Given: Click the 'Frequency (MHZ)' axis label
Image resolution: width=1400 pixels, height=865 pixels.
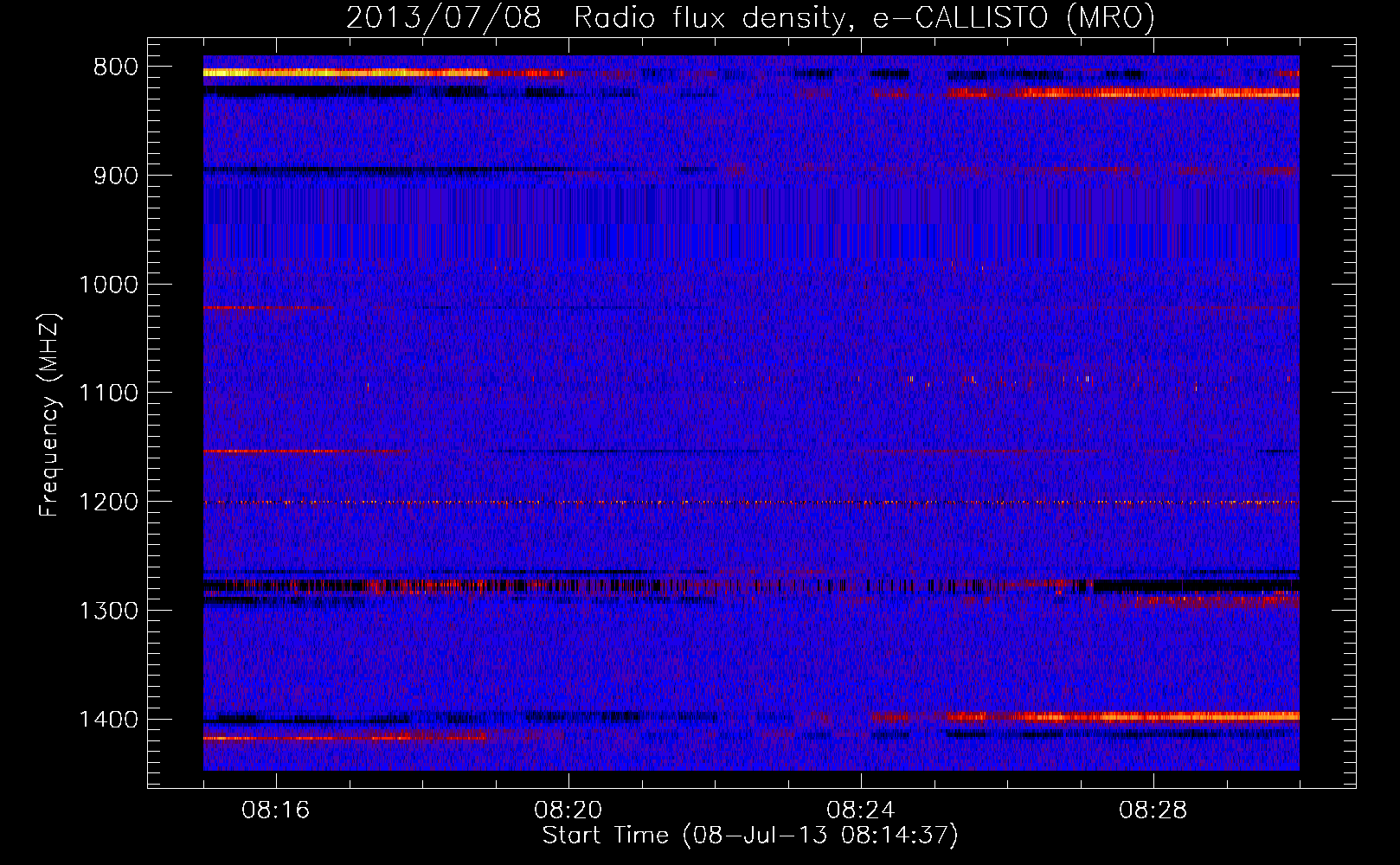Looking at the screenshot, I should pyautogui.click(x=49, y=415).
